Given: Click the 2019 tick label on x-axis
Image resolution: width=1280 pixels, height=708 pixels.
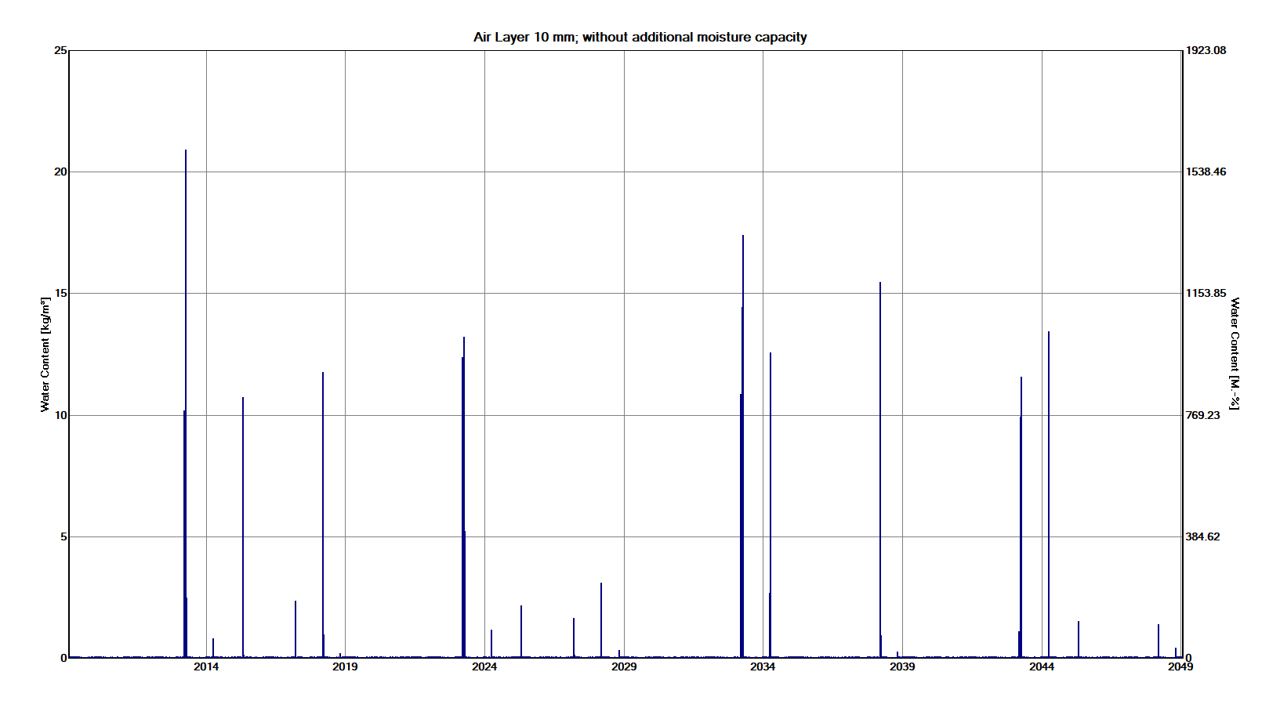Looking at the screenshot, I should tap(345, 667).
